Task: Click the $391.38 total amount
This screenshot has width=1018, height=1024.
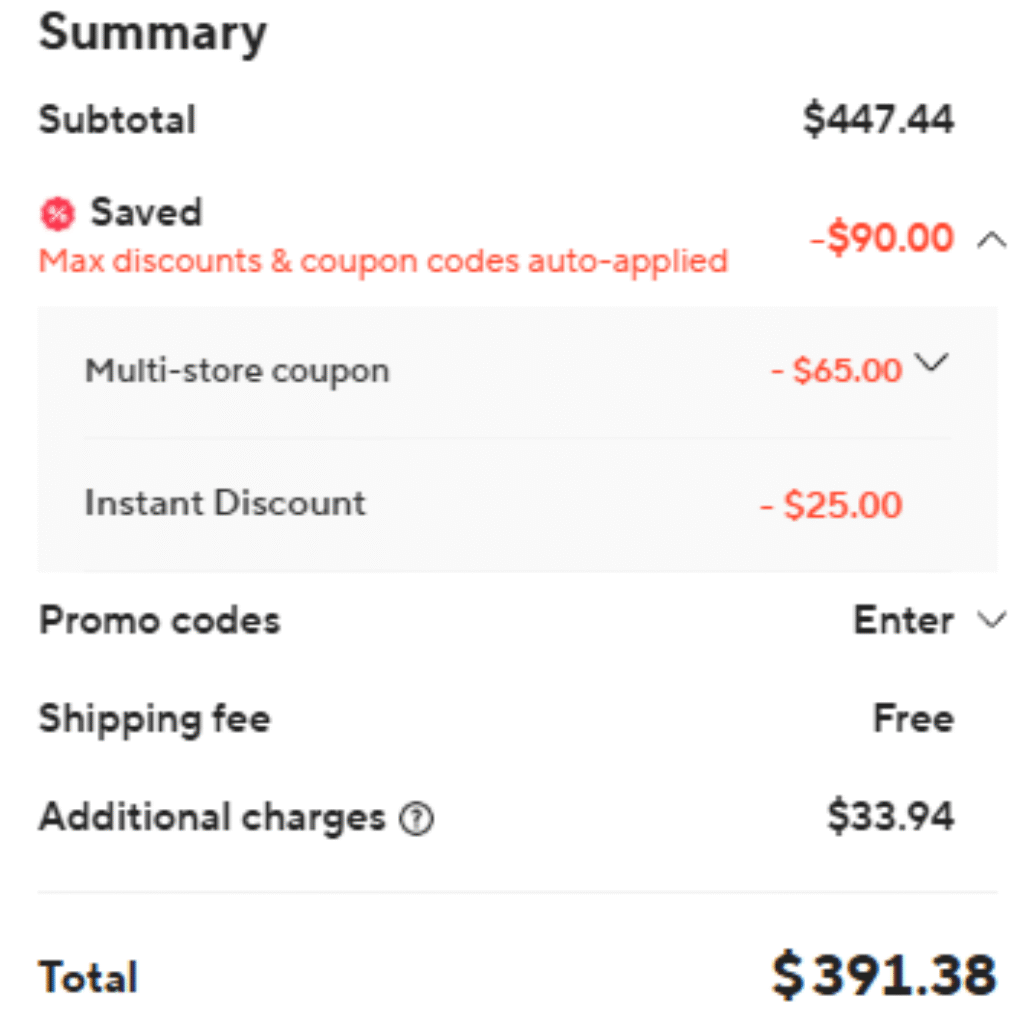Action: pyautogui.click(x=884, y=975)
